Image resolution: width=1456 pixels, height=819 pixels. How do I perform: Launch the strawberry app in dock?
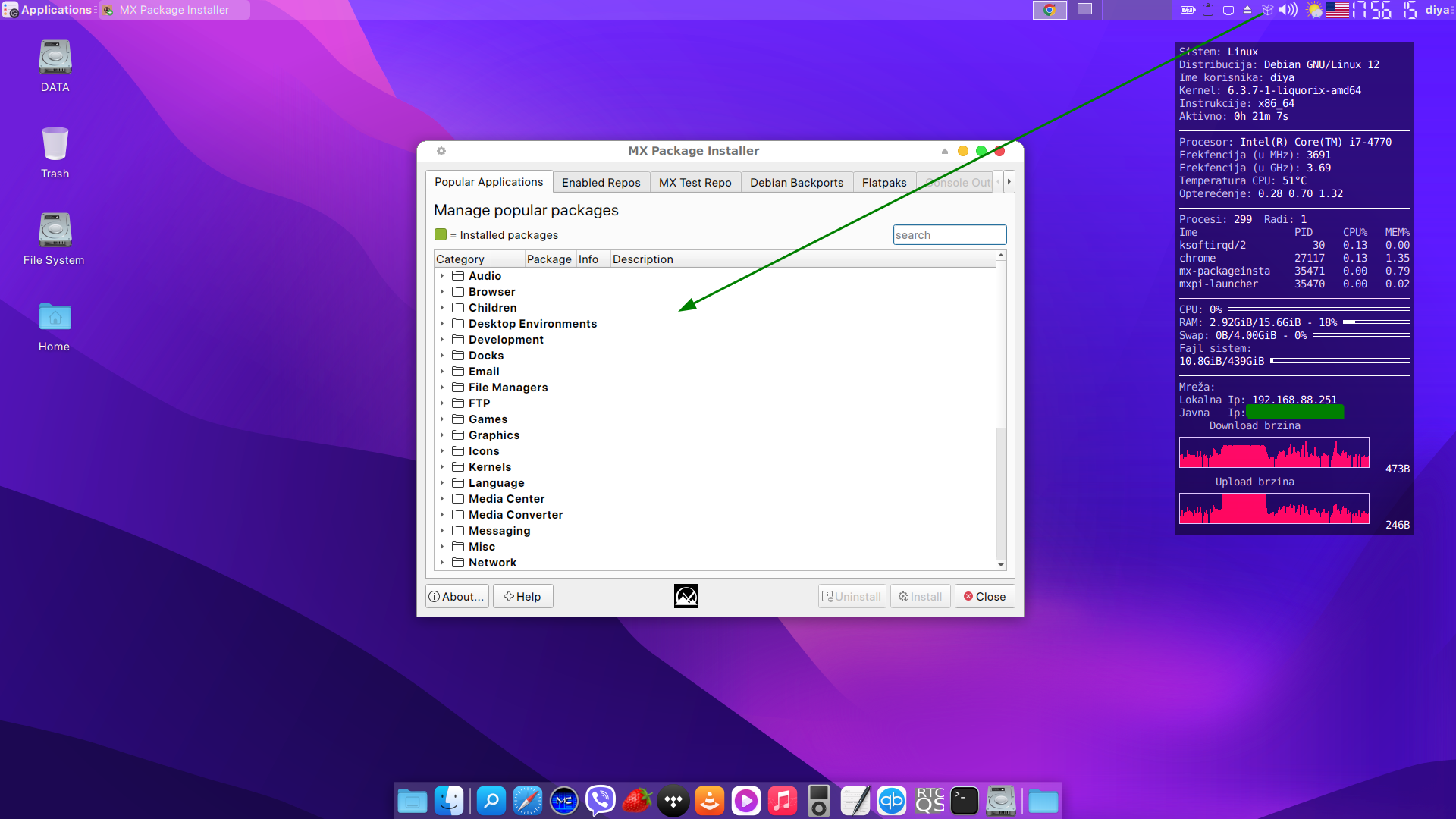pyautogui.click(x=637, y=801)
